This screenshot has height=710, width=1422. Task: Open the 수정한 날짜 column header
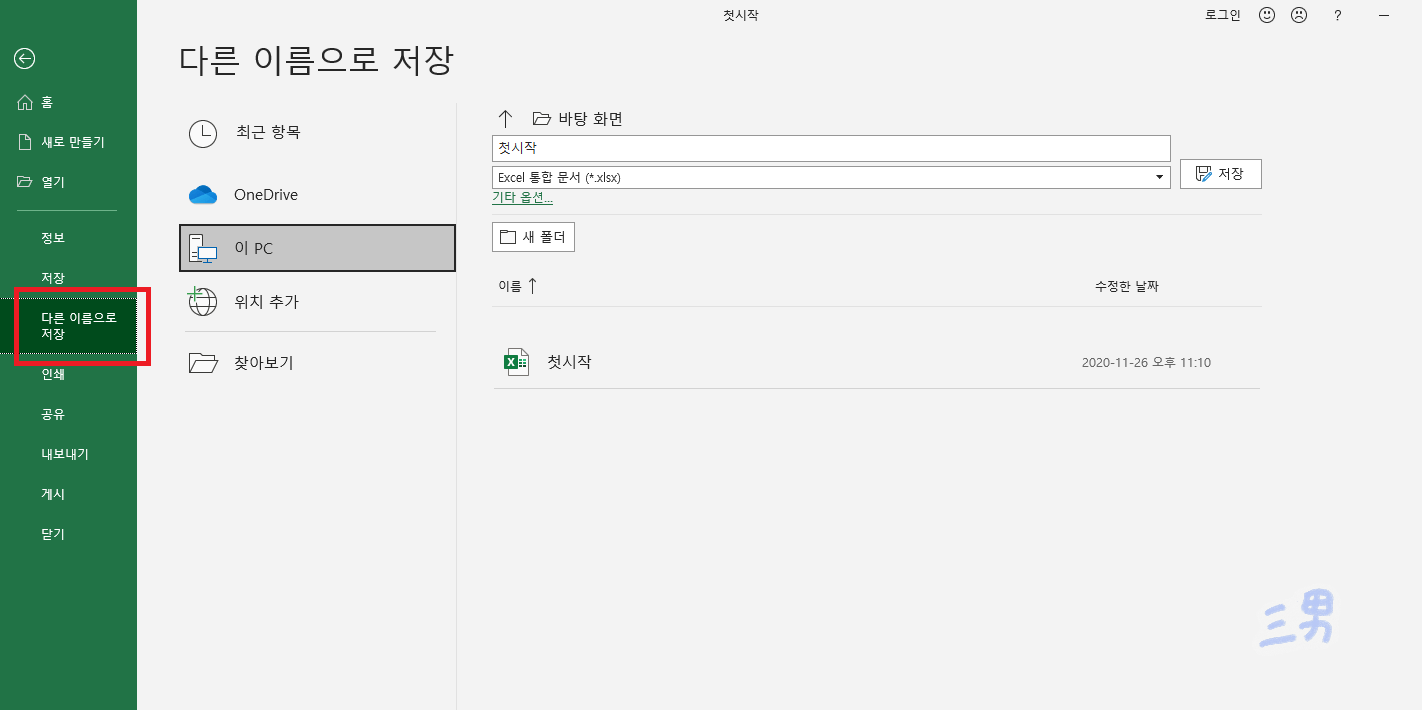click(1127, 285)
